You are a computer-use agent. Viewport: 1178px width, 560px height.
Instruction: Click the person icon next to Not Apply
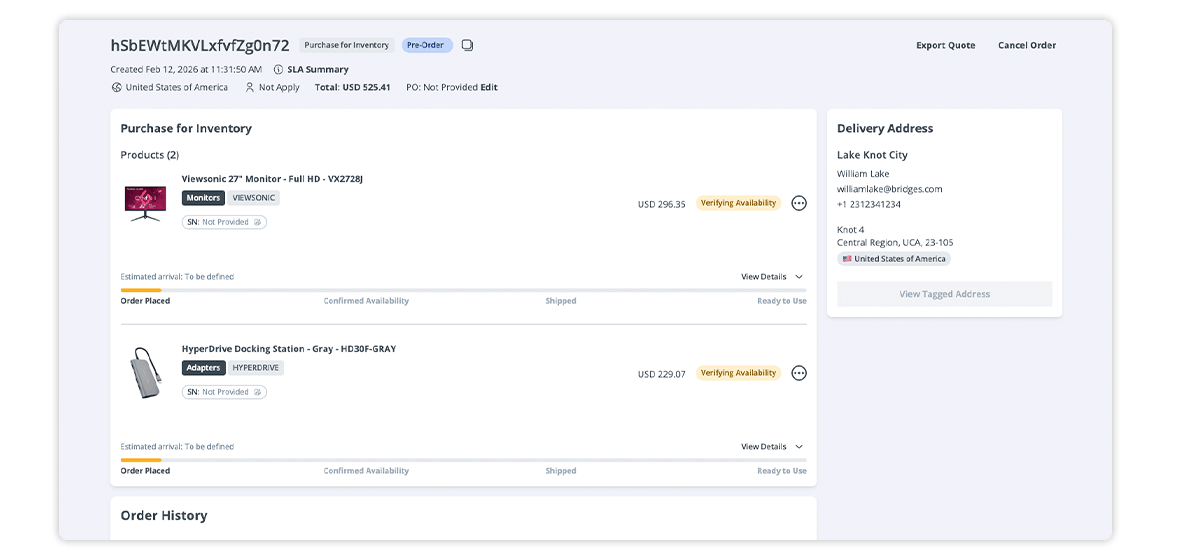tap(250, 87)
